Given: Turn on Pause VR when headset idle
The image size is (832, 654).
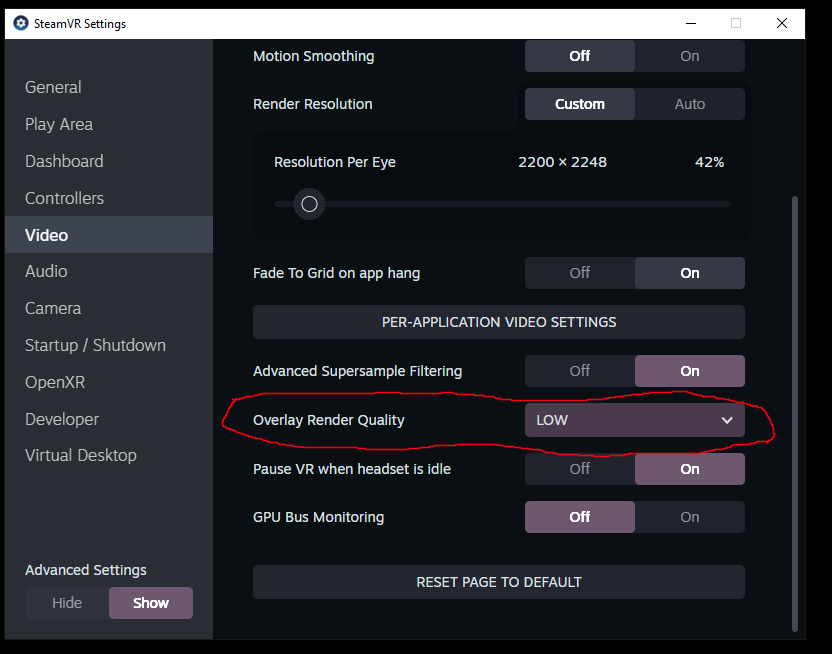Looking at the screenshot, I should 690,469.
